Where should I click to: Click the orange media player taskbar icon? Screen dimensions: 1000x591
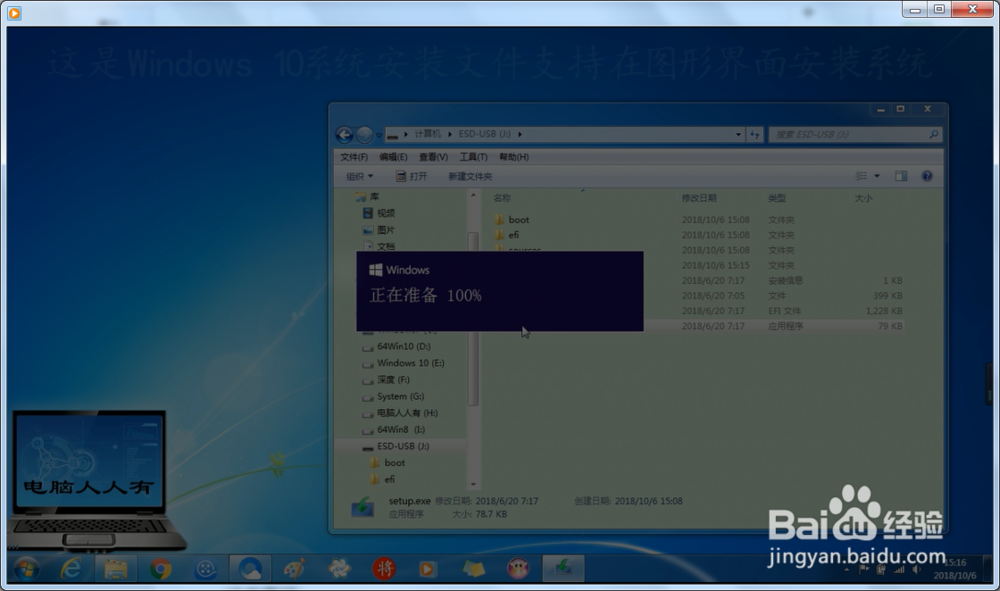428,569
